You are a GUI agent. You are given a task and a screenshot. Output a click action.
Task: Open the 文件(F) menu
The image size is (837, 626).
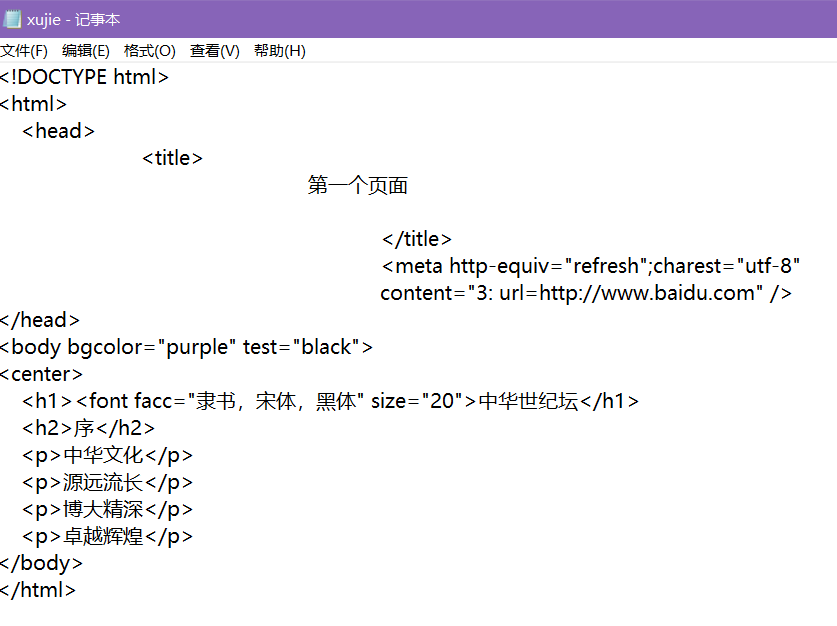point(24,51)
